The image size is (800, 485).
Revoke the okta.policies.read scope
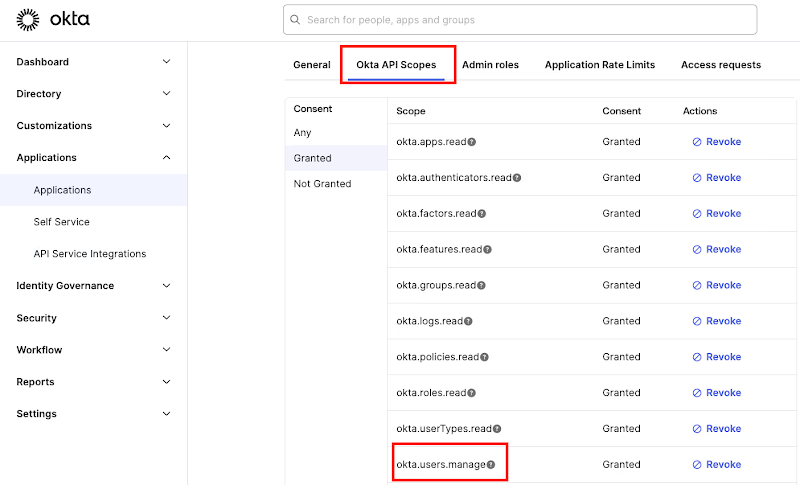[717, 357]
